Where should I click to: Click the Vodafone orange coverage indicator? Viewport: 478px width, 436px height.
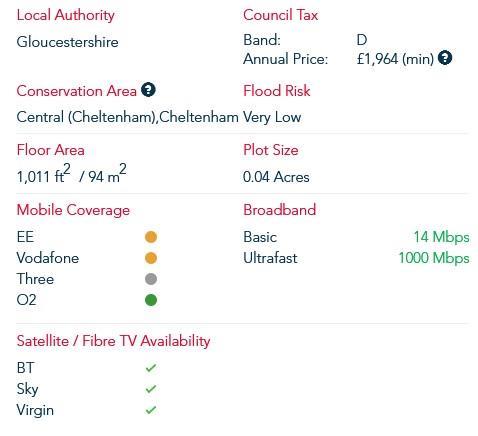[151, 258]
